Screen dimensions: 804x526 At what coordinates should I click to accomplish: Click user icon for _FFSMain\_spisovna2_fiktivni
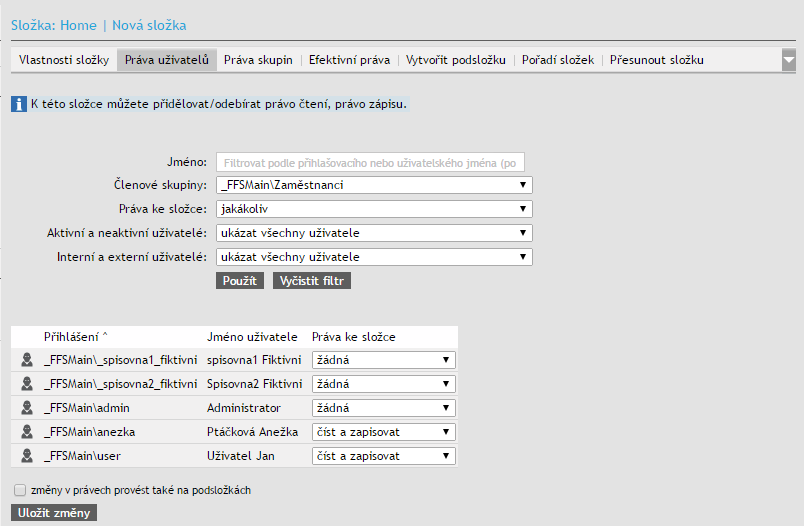26,384
